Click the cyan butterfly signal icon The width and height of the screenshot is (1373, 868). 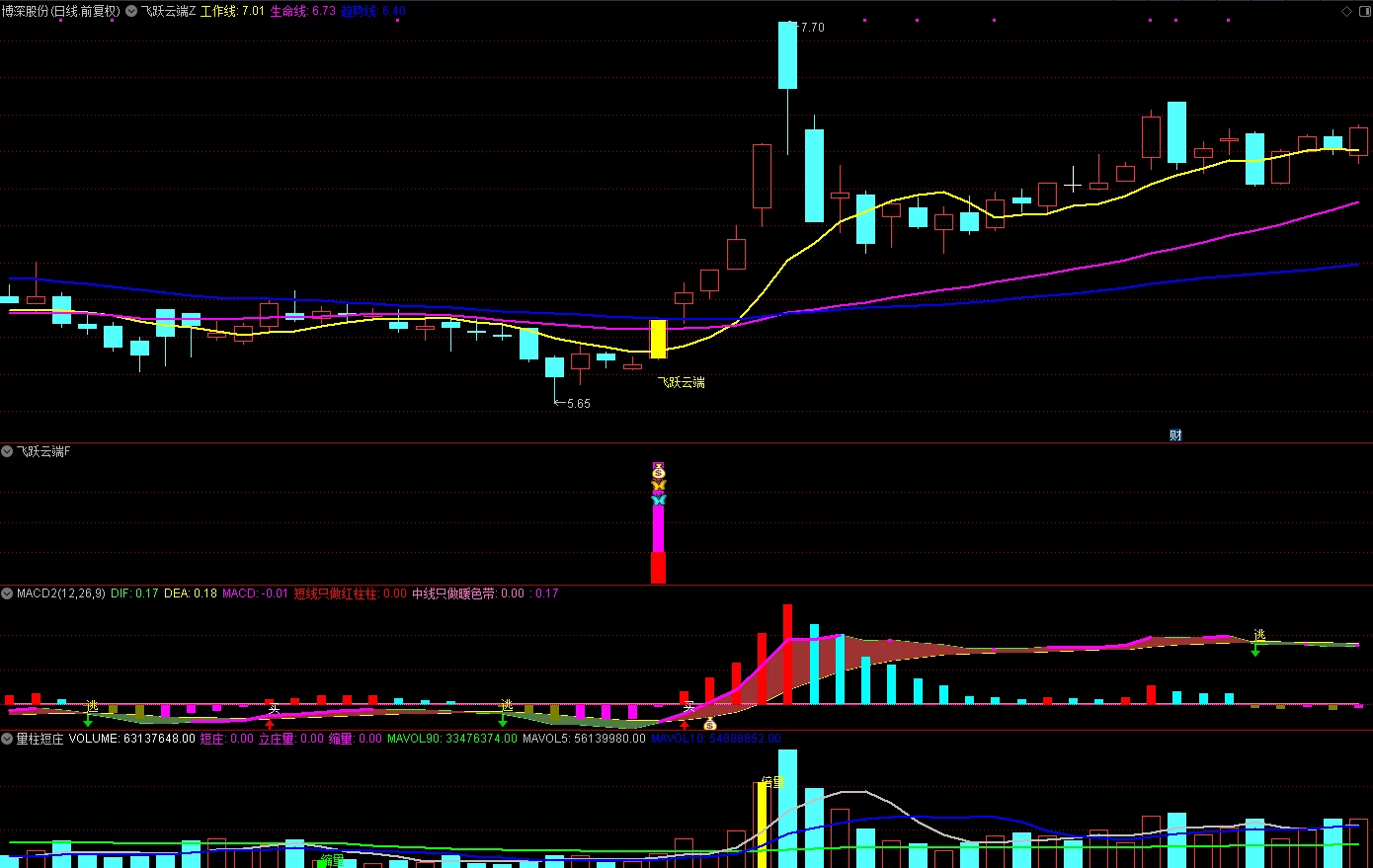click(659, 500)
